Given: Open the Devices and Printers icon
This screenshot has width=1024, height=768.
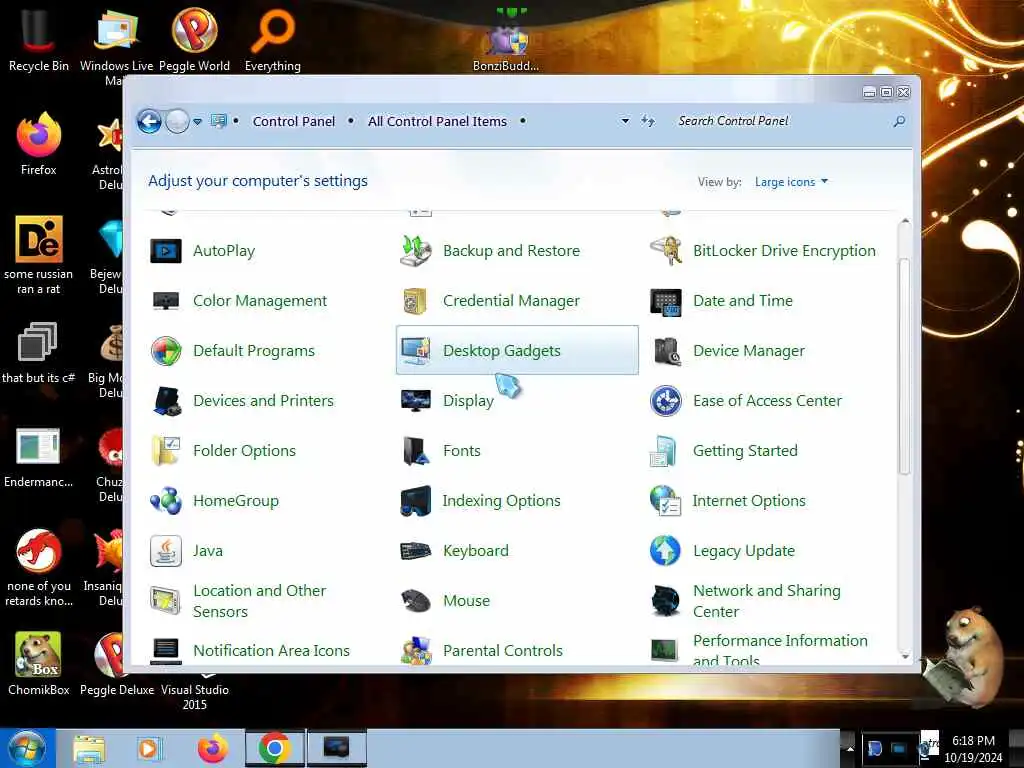Looking at the screenshot, I should coord(166,401).
